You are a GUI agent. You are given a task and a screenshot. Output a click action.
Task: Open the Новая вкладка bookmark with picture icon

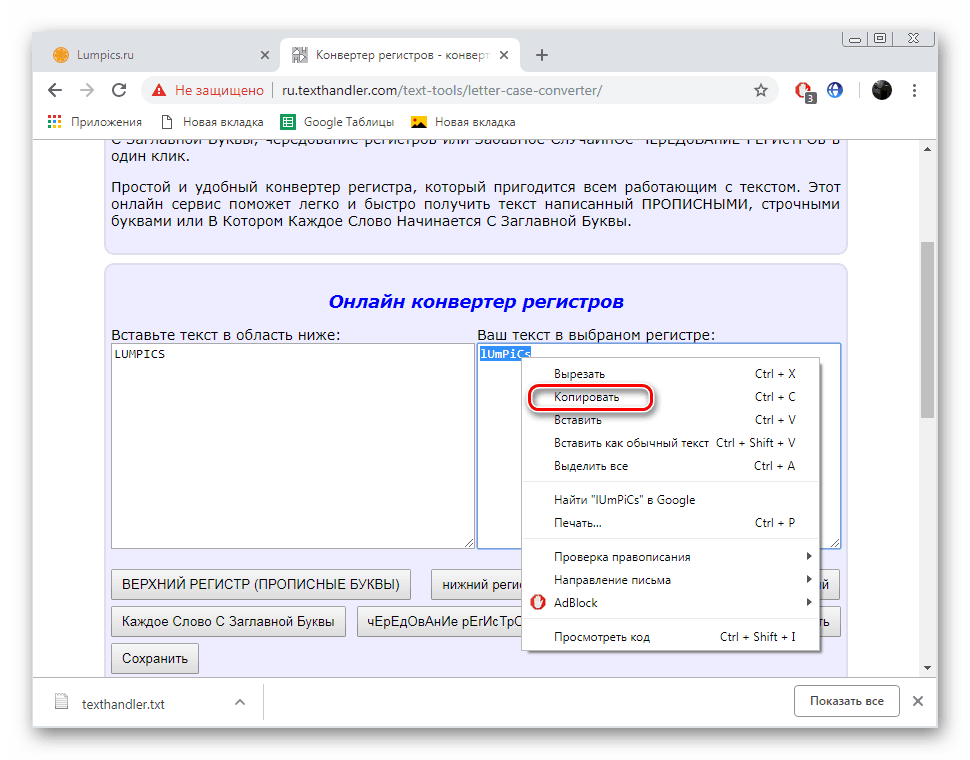click(463, 122)
